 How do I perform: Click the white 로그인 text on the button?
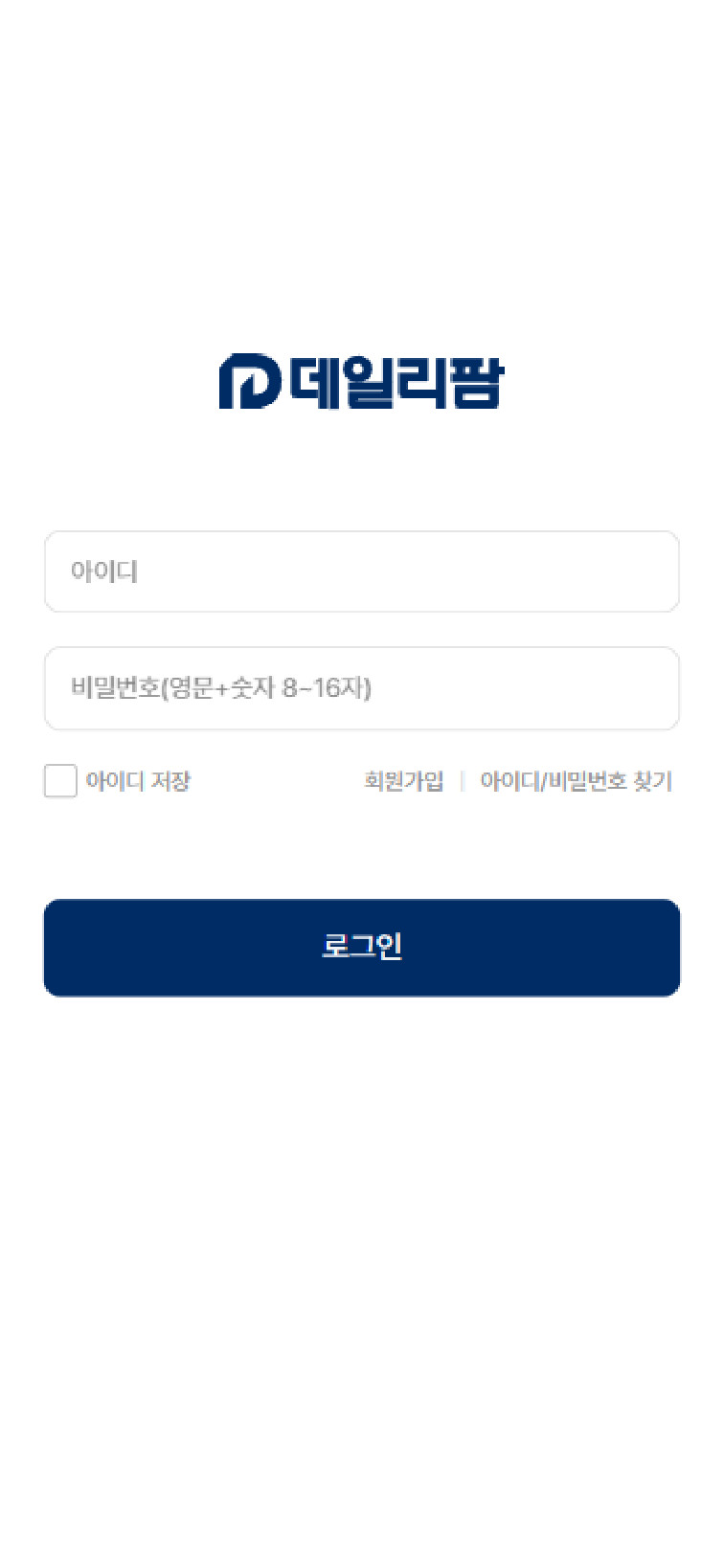point(362,946)
